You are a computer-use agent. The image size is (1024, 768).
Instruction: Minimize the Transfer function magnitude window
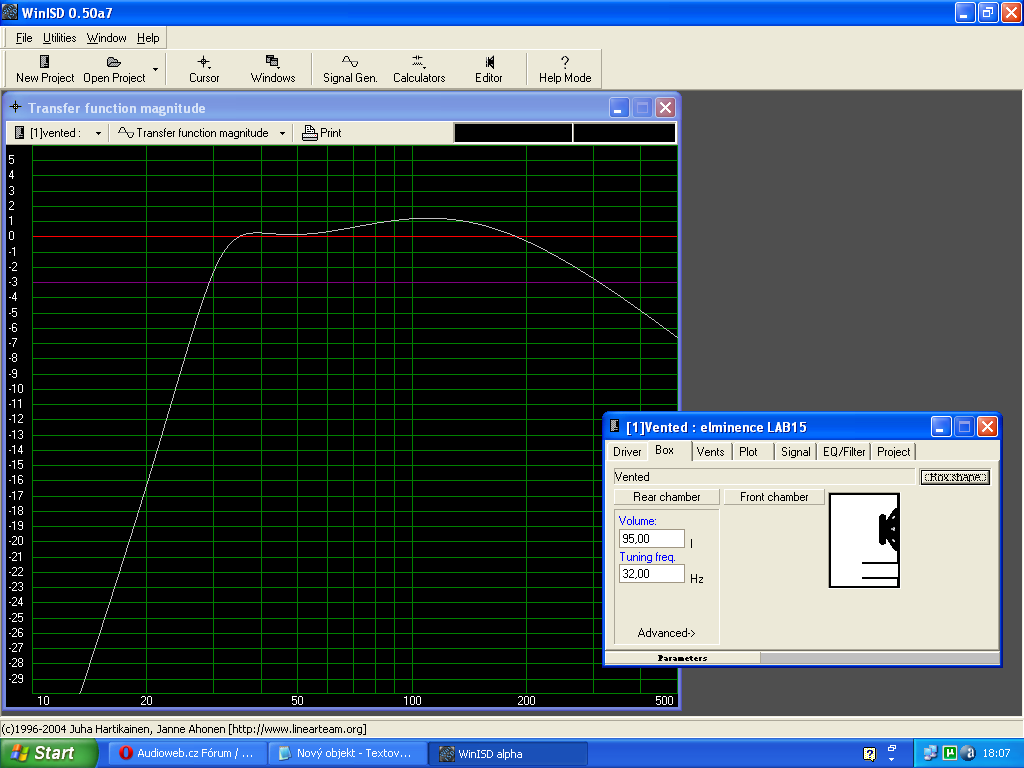pos(619,108)
